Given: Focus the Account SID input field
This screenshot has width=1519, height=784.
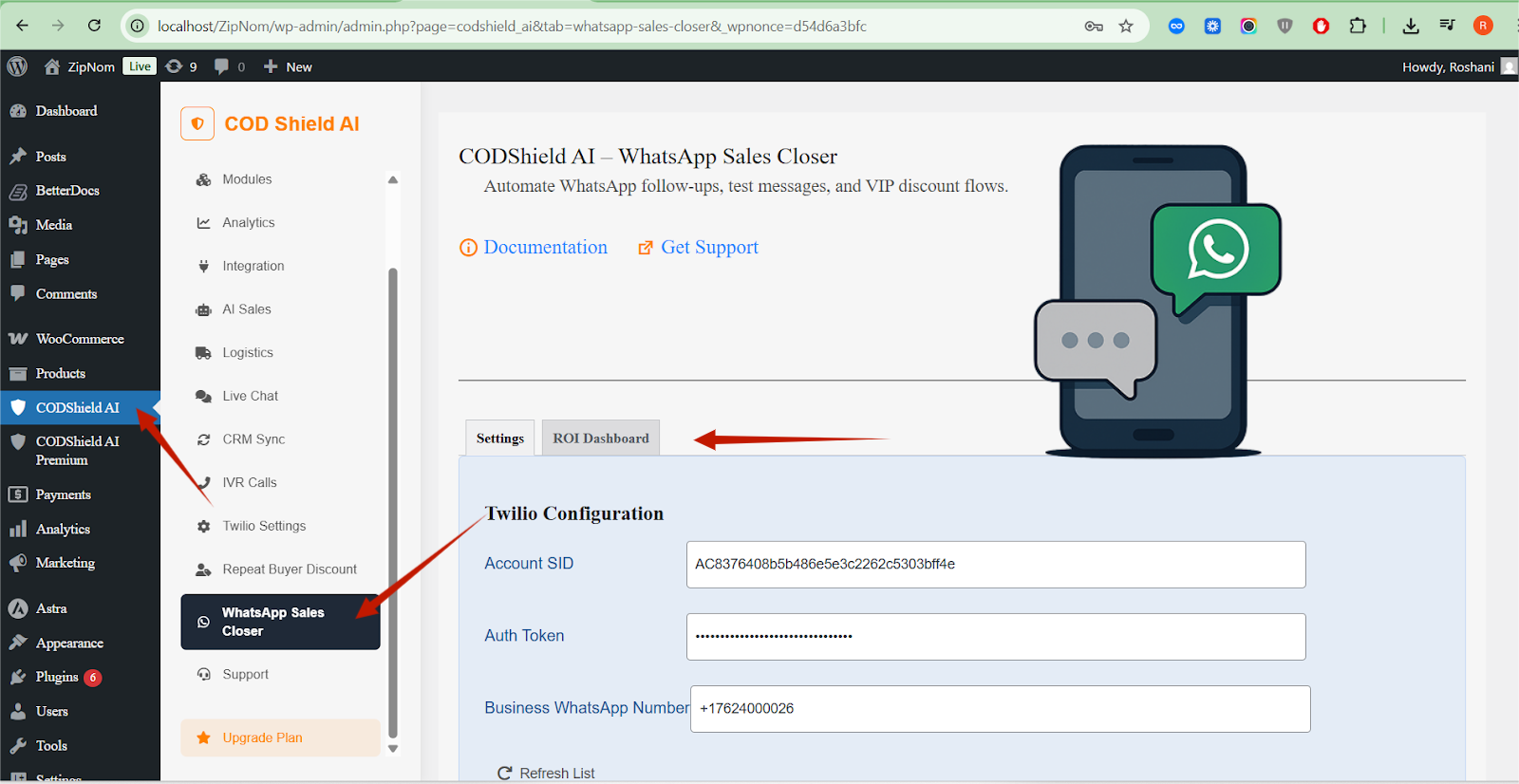Looking at the screenshot, I should tap(995, 565).
